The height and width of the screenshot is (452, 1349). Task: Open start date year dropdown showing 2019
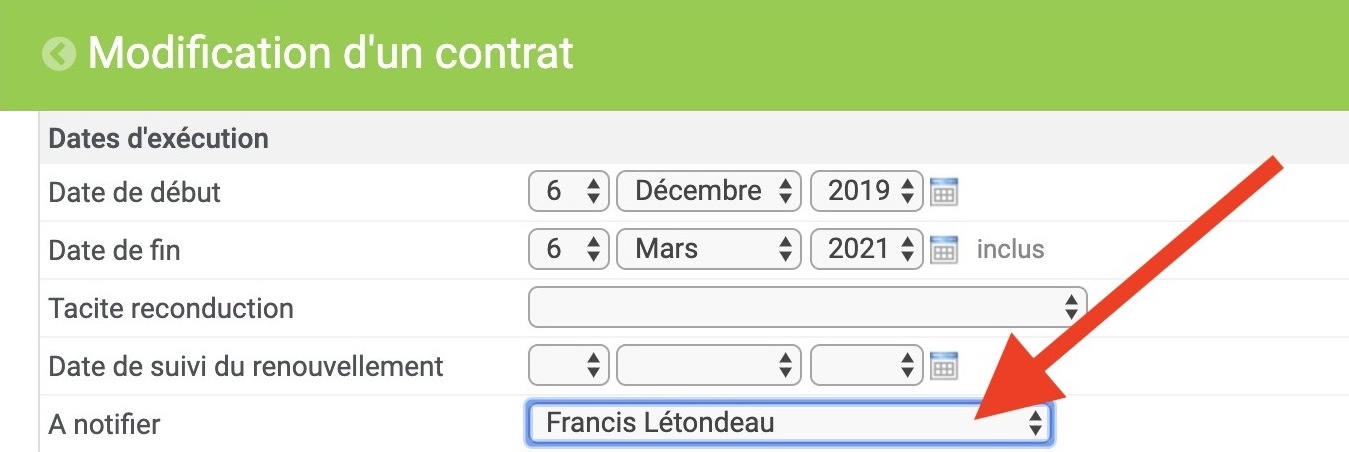[x=866, y=192]
